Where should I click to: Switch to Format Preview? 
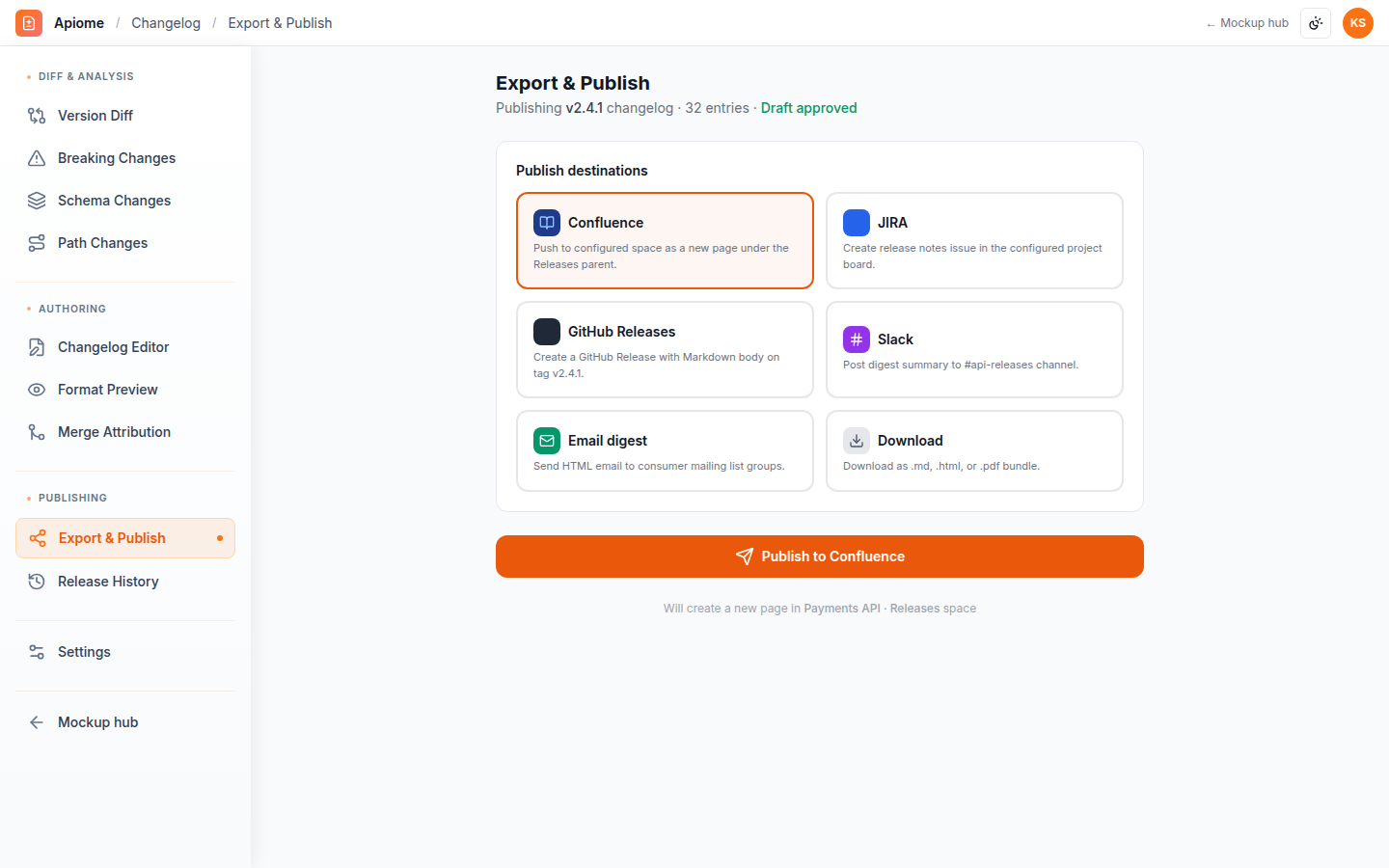click(125, 390)
